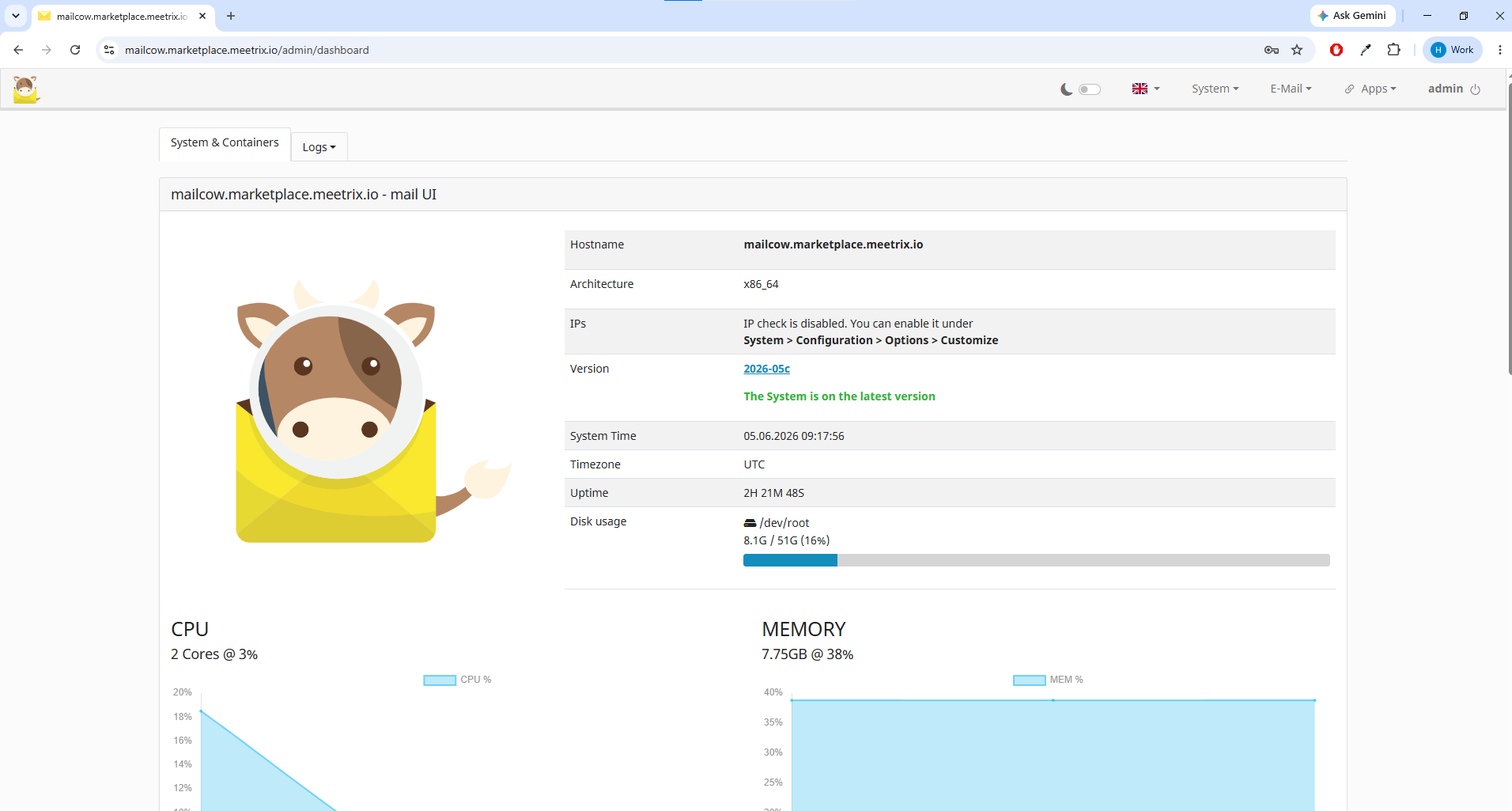Click the panel title "mail UI" heading
The image size is (1512, 811).
304,195
